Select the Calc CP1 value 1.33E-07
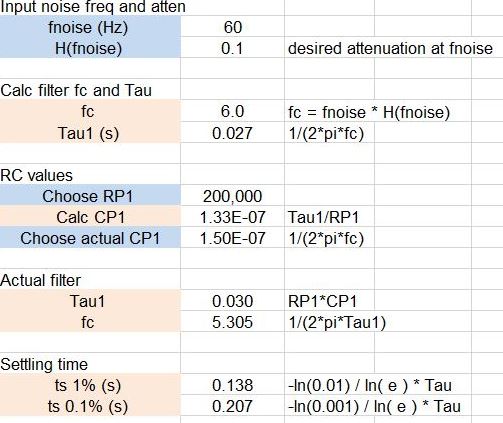 (x=233, y=217)
